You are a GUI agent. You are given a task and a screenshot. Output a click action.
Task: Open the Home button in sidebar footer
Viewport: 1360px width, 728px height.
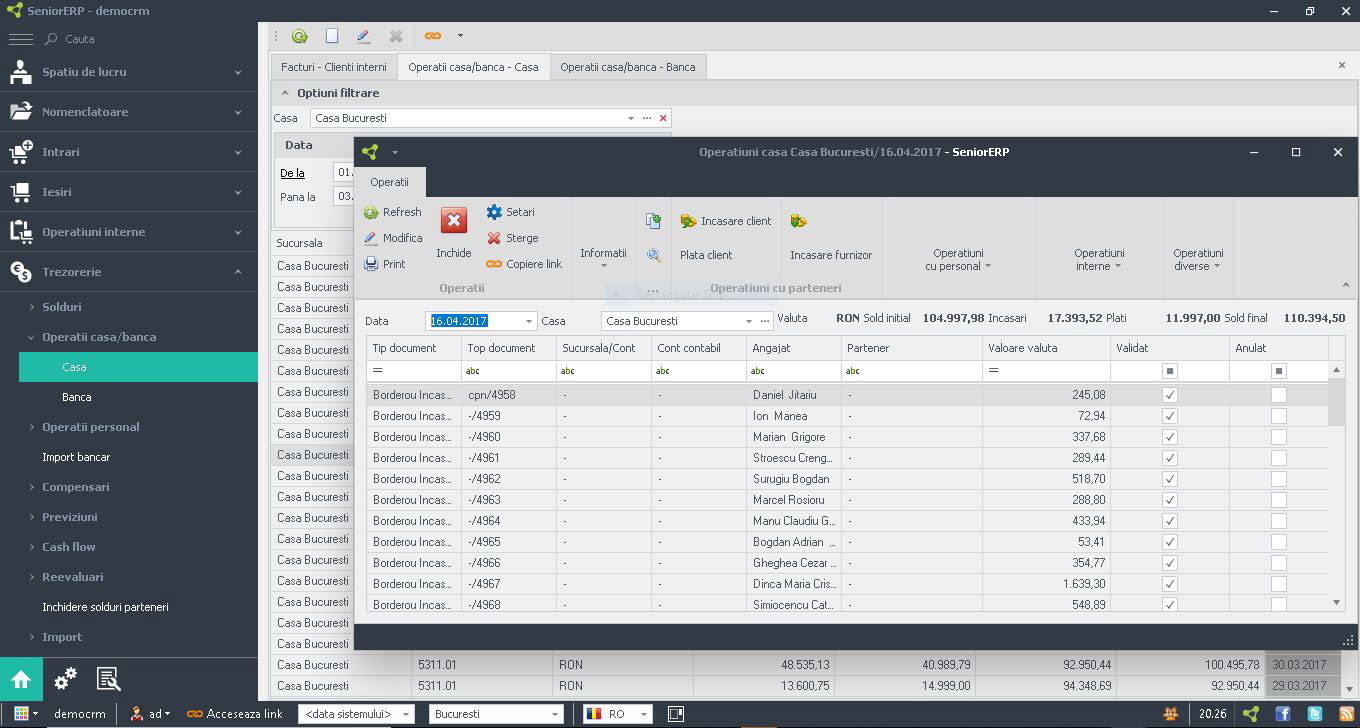pyautogui.click(x=21, y=680)
